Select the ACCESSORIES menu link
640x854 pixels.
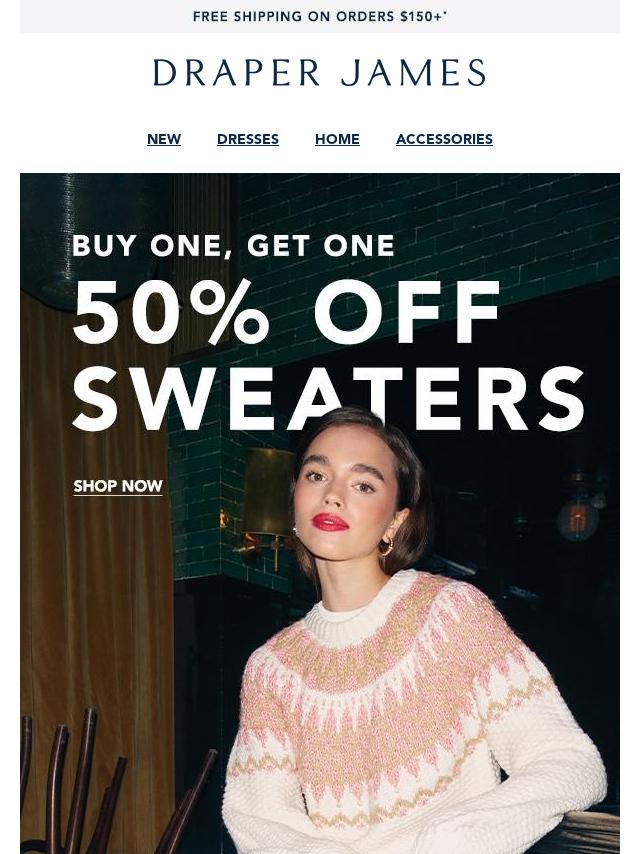point(444,139)
